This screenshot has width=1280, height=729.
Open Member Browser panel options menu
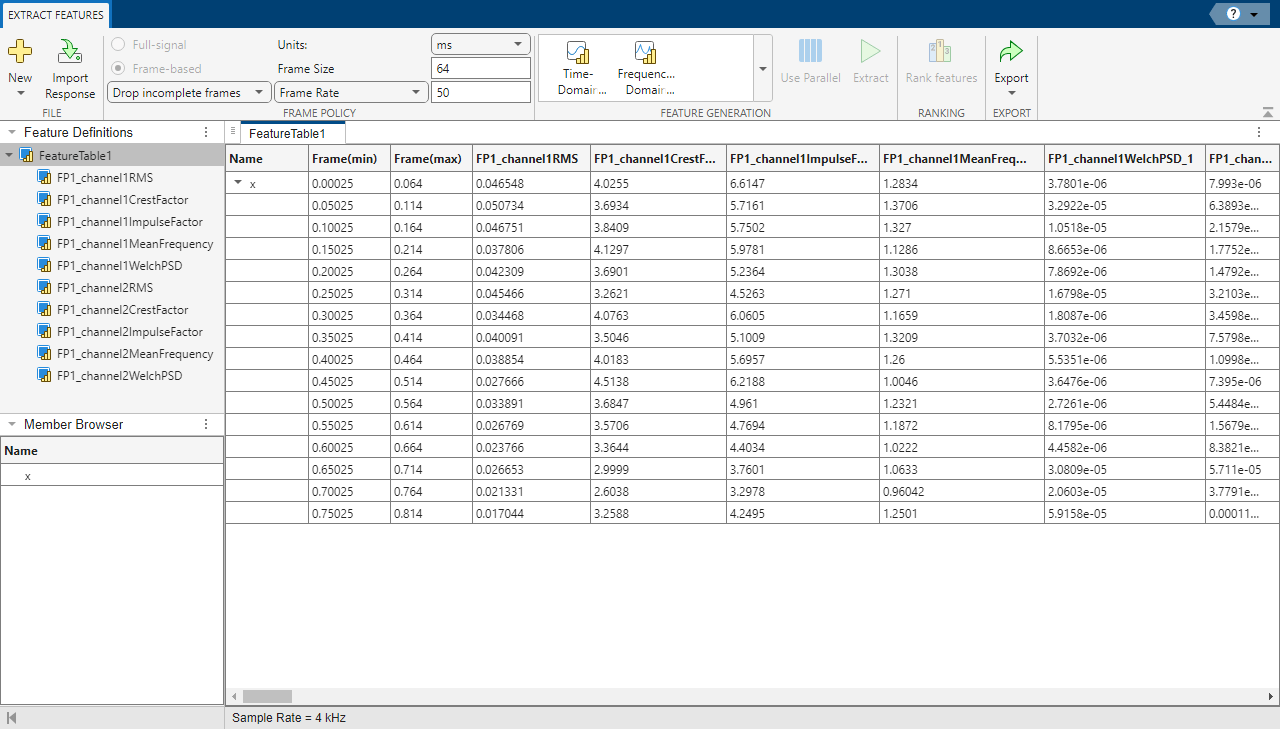pos(206,424)
